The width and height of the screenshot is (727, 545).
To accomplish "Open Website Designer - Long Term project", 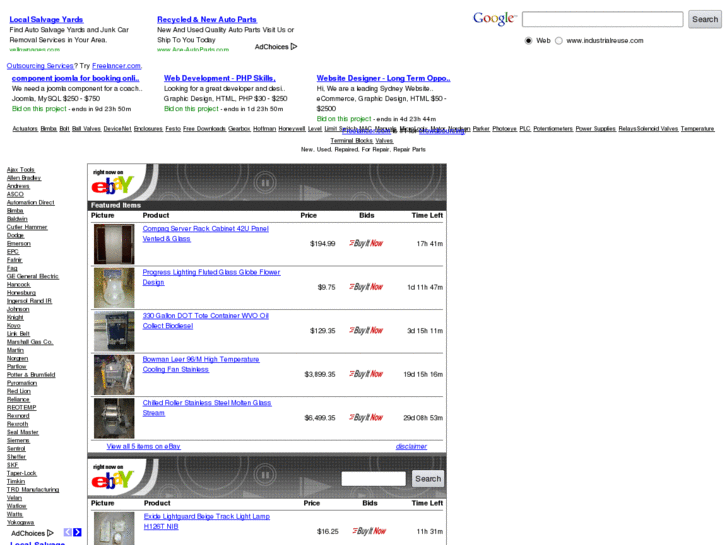I will [x=383, y=78].
